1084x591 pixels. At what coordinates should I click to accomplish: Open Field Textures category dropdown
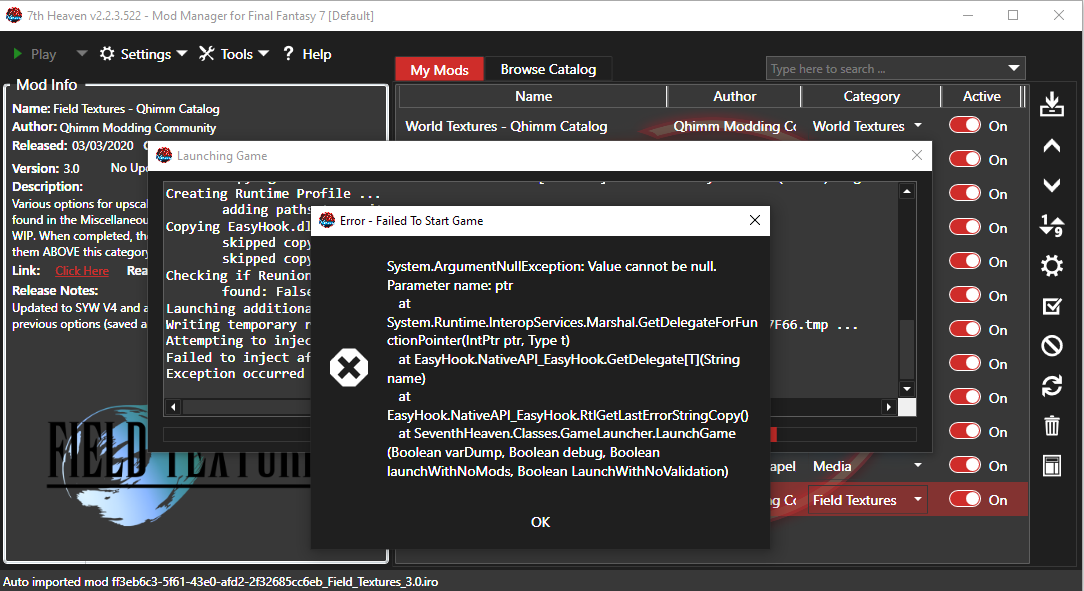coord(918,499)
